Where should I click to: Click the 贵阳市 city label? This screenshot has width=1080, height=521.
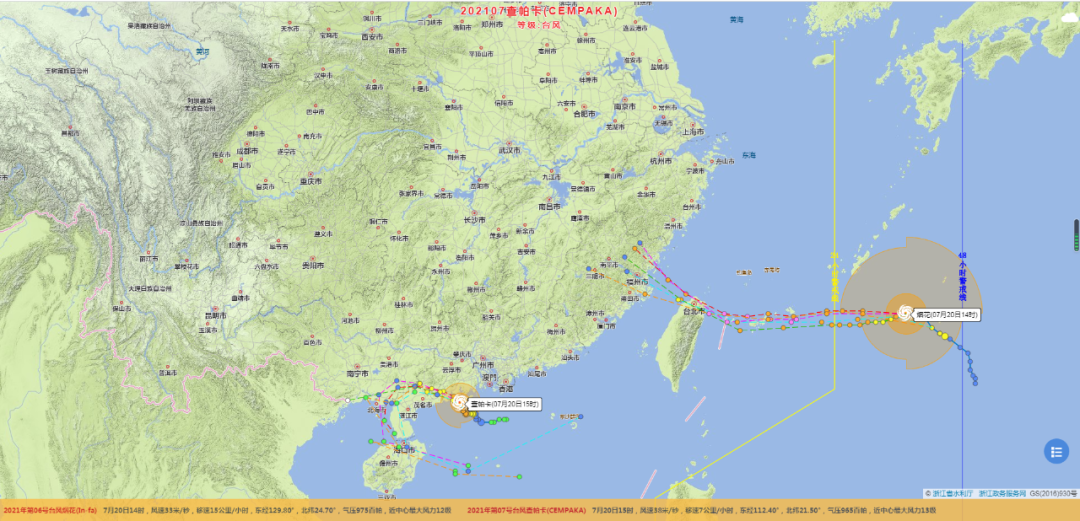(313, 265)
